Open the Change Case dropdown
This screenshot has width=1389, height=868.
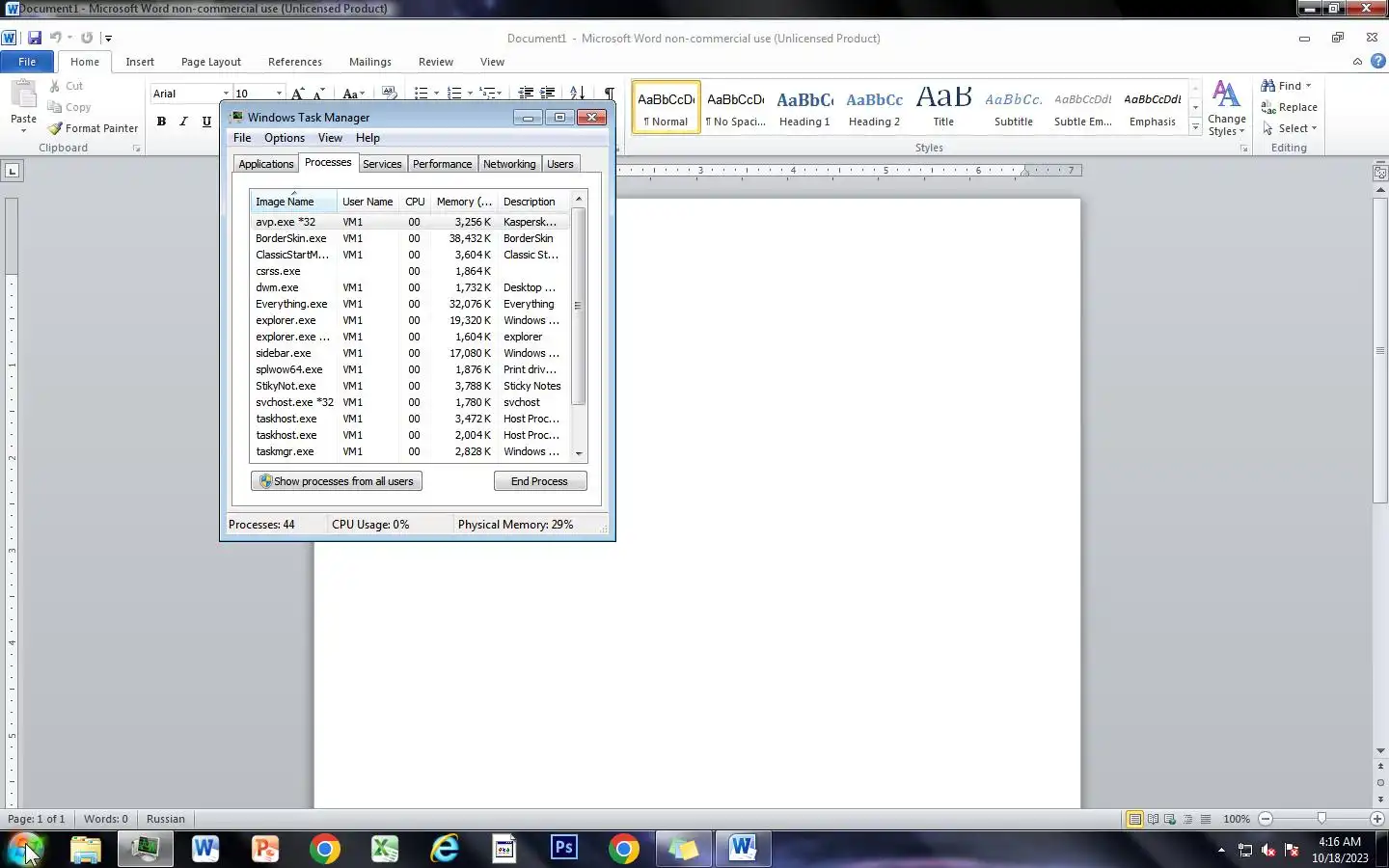353,94
